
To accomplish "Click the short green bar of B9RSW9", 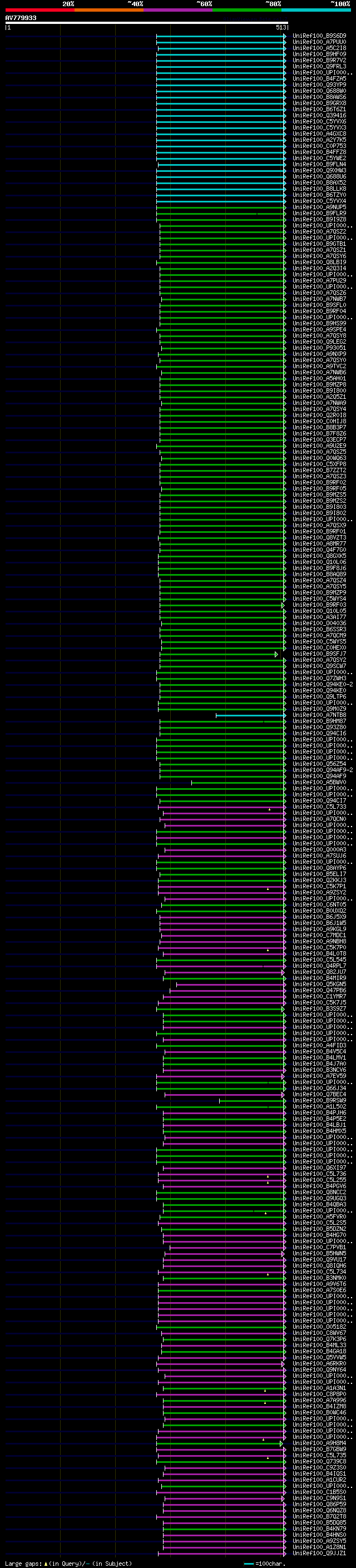I will tap(253, 1101).
